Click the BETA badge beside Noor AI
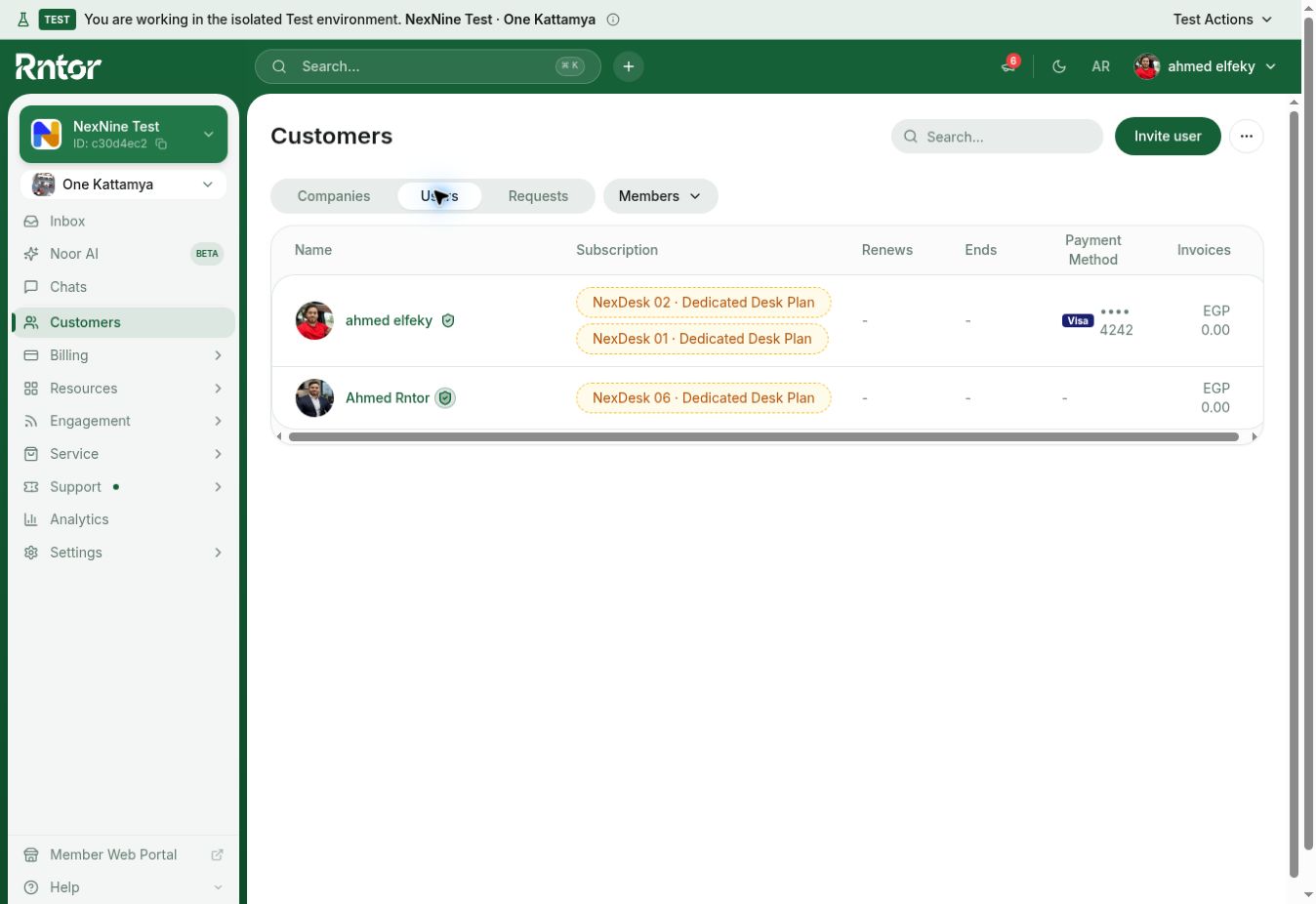This screenshot has height=904, width=1316. click(x=207, y=254)
